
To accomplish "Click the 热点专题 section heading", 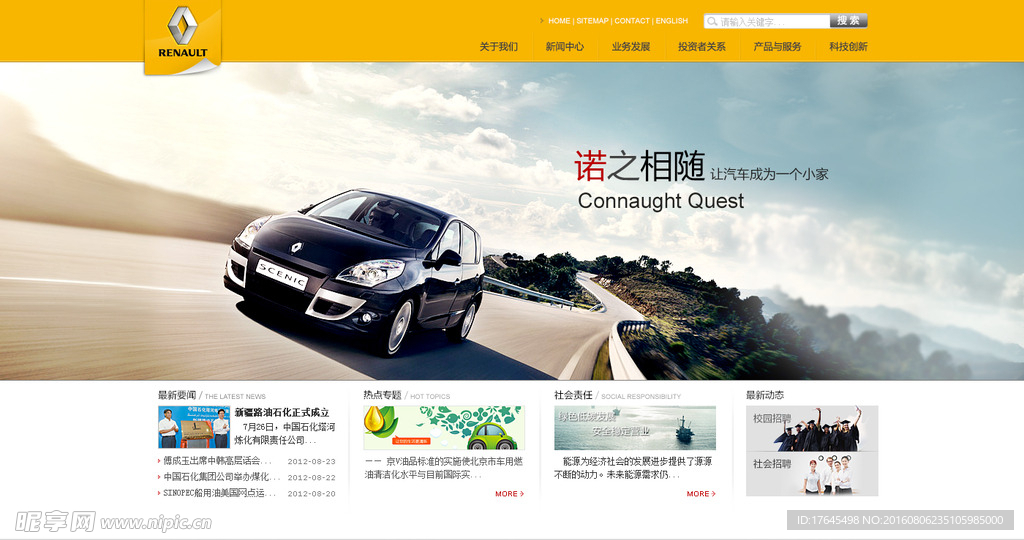I will point(383,395).
